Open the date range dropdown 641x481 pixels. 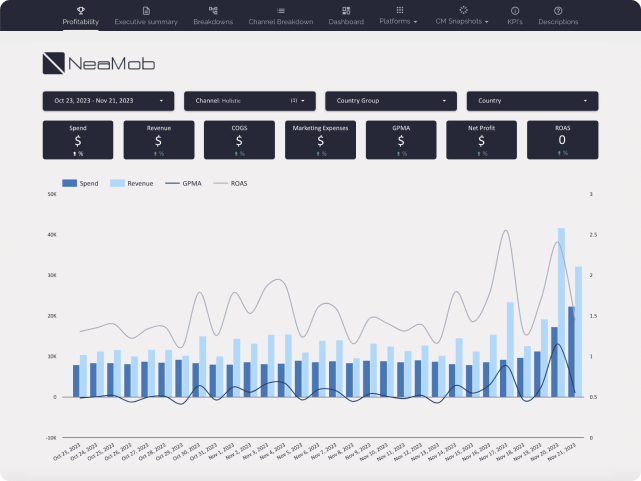point(108,101)
